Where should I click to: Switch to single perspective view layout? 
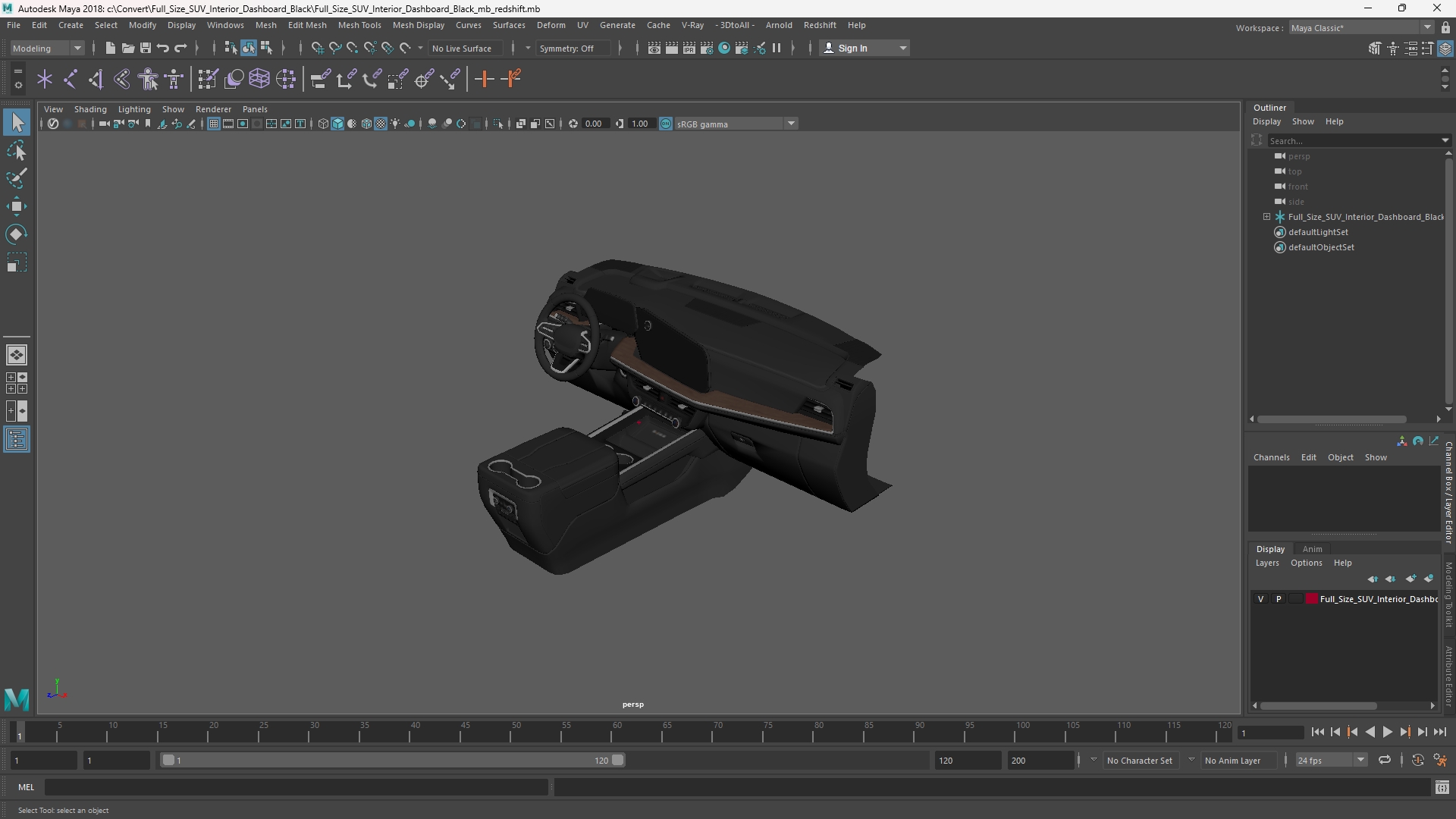(17, 355)
